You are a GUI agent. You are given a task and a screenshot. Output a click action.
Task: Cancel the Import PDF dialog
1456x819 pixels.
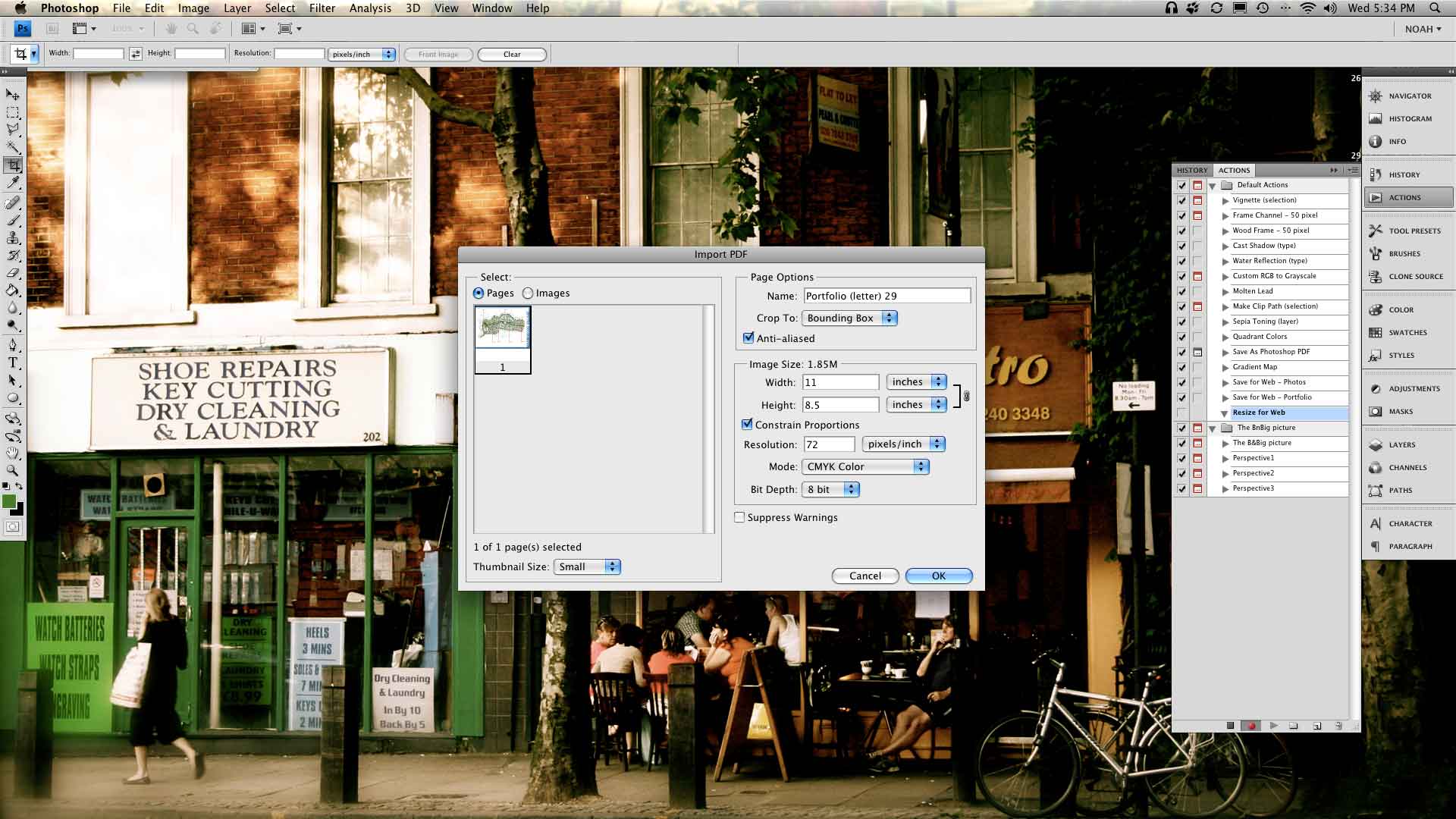click(865, 576)
